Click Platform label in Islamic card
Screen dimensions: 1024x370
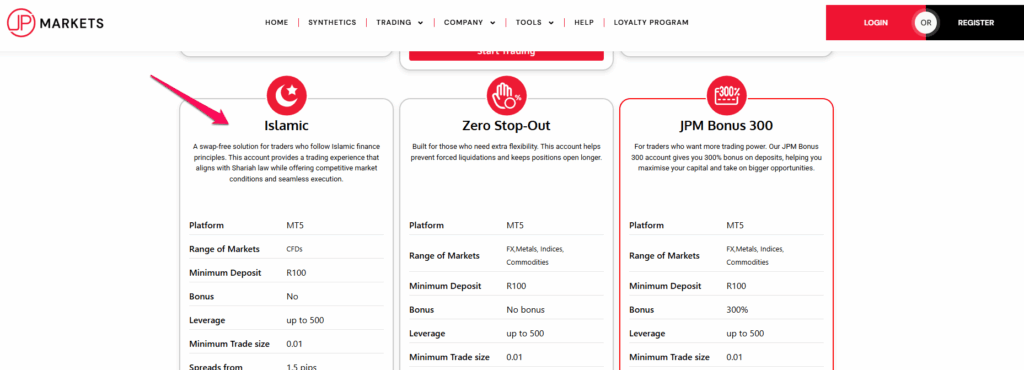(x=206, y=225)
